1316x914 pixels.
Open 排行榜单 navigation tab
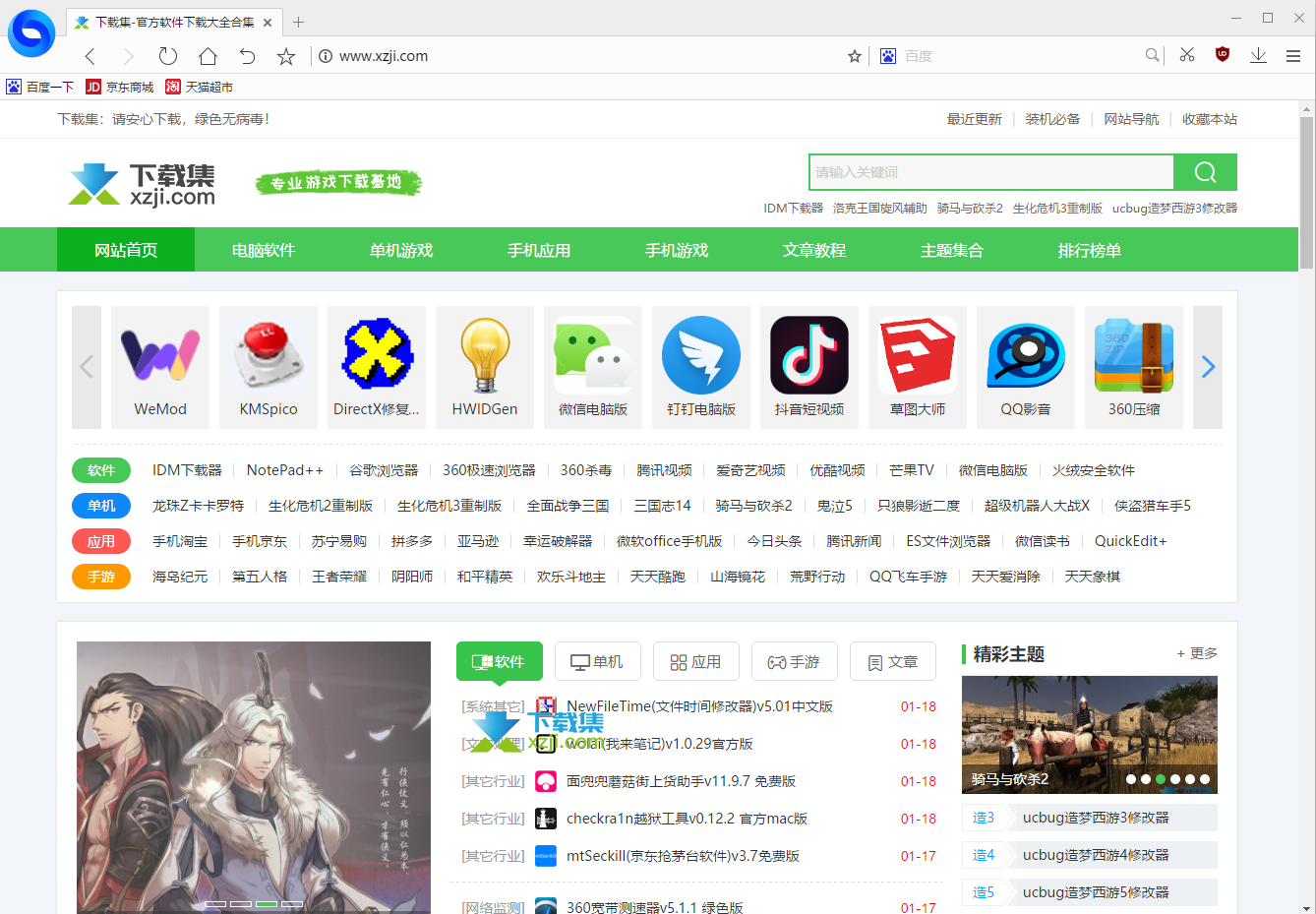tap(1090, 250)
